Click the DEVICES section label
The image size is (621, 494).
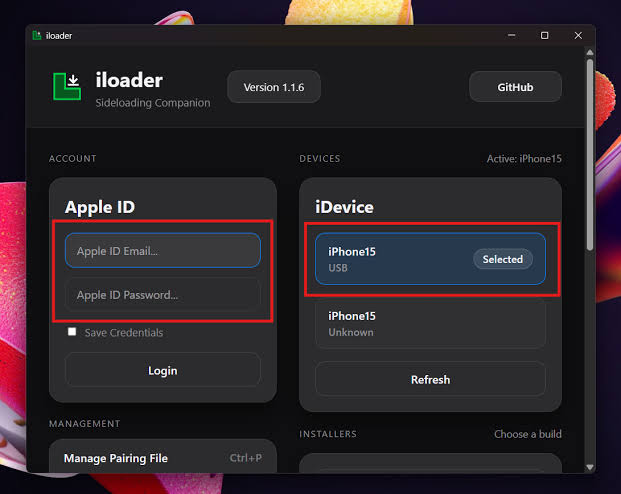click(320, 158)
